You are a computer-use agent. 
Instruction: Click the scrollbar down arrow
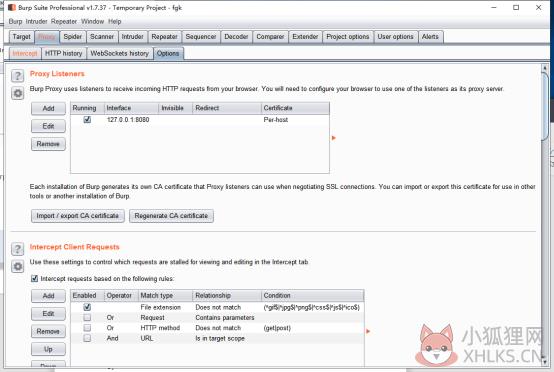(544, 361)
